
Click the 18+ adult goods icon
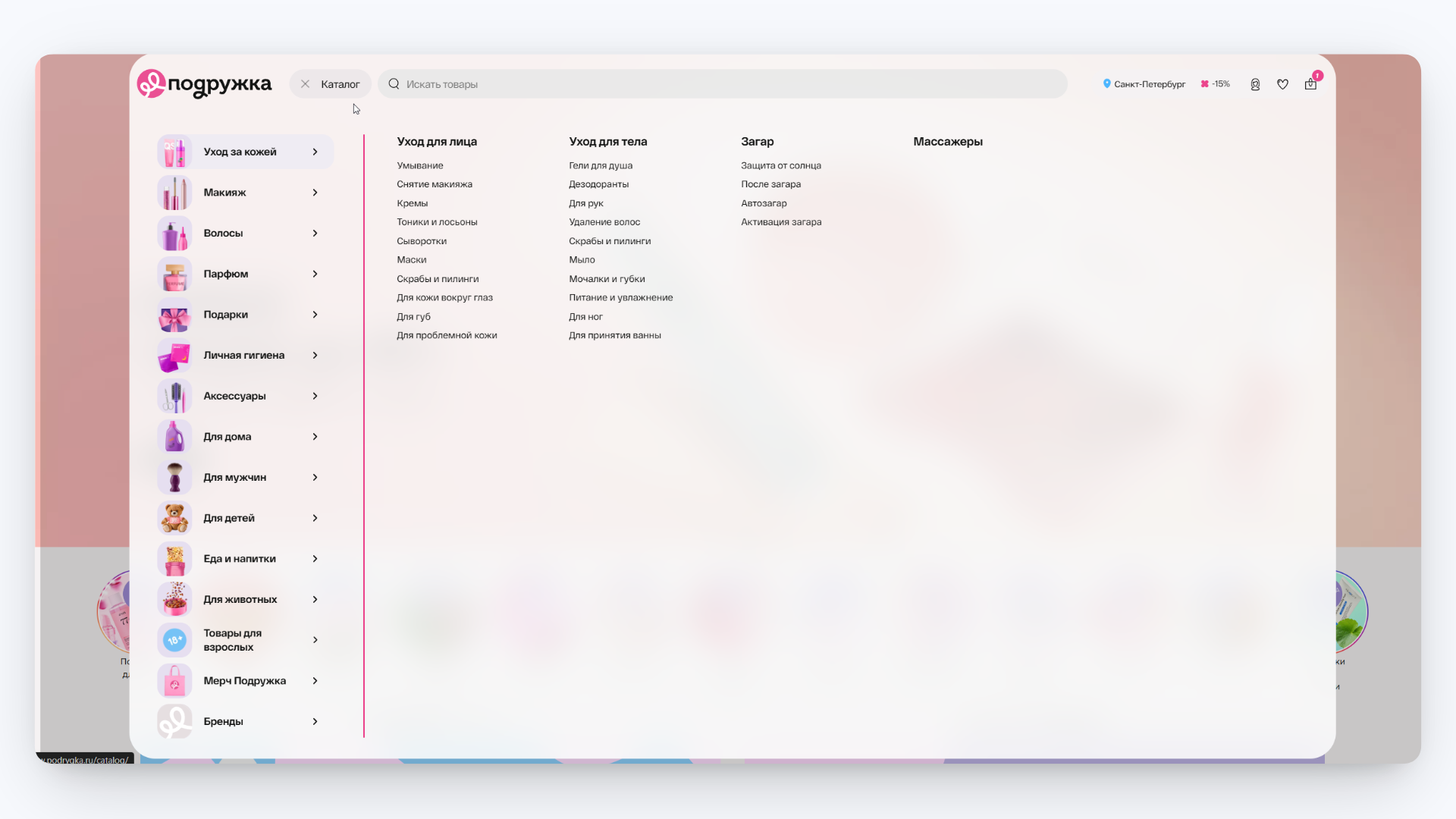coord(174,640)
